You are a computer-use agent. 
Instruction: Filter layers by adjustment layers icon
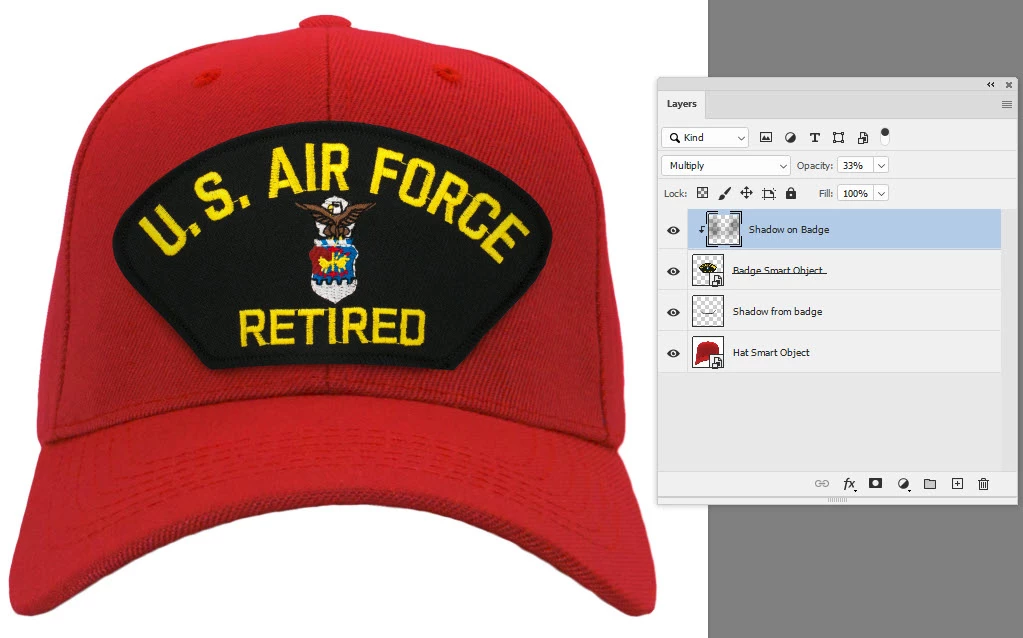tap(790, 138)
